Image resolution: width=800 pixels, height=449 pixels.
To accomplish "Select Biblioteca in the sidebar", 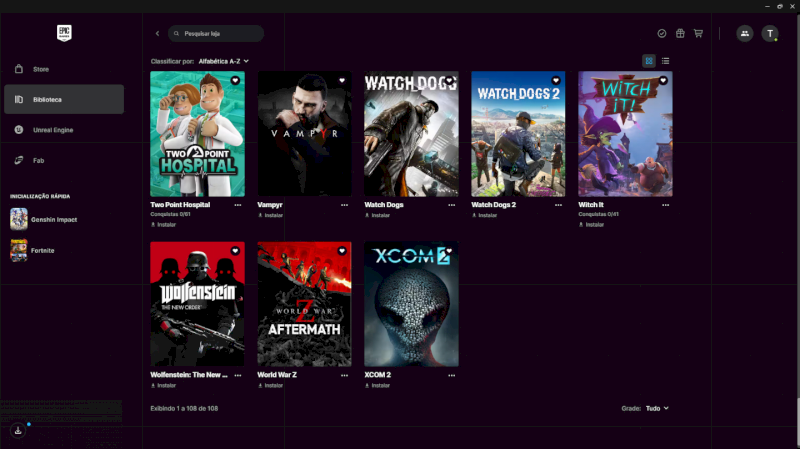I will (64, 99).
